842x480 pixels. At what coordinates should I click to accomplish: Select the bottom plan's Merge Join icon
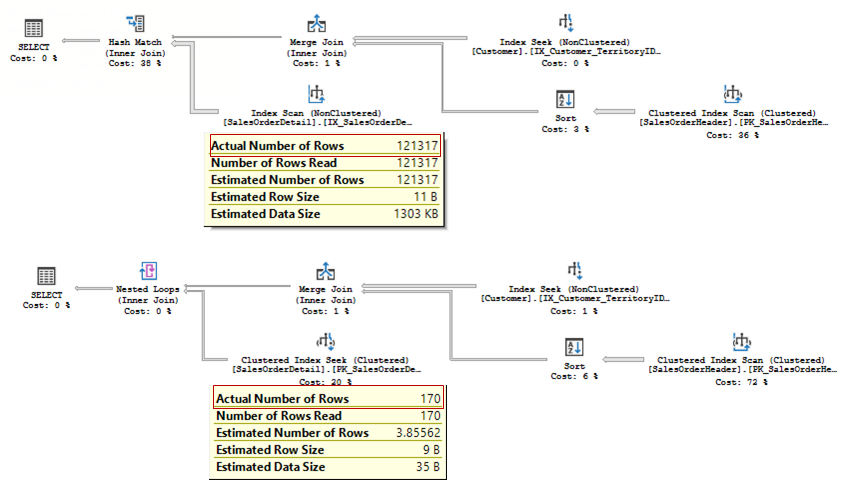point(325,271)
